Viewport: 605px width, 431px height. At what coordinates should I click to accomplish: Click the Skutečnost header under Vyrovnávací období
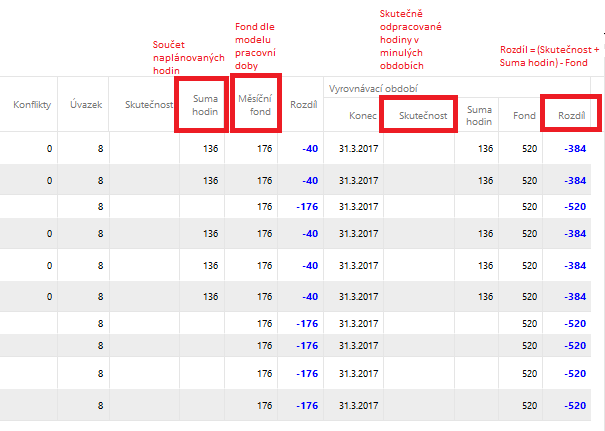[x=423, y=115]
